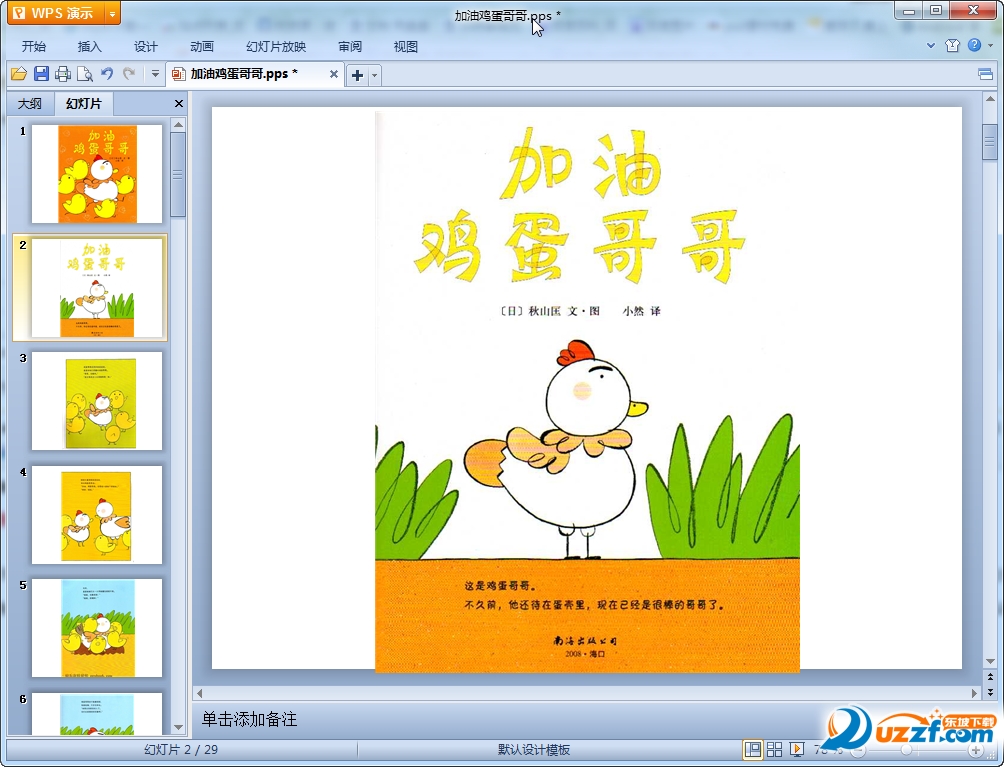Select slide 3 thumbnail with yellow-green background

[97, 401]
